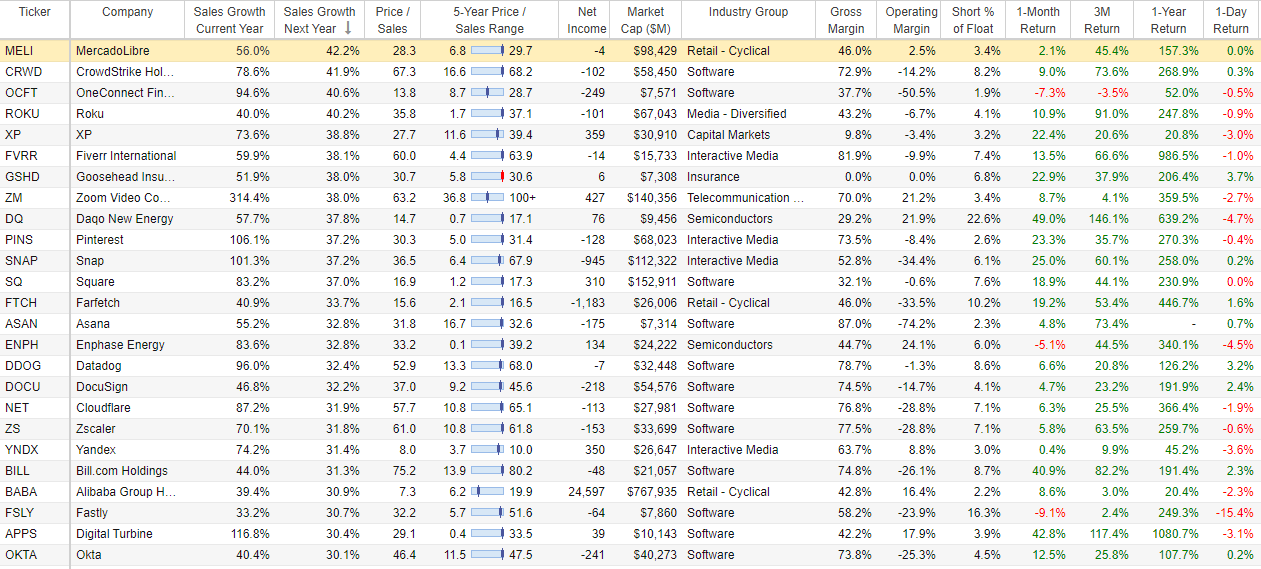Screen dimensions: 1261x569
Task: Click the 3M Return column header
Action: pos(1101,20)
